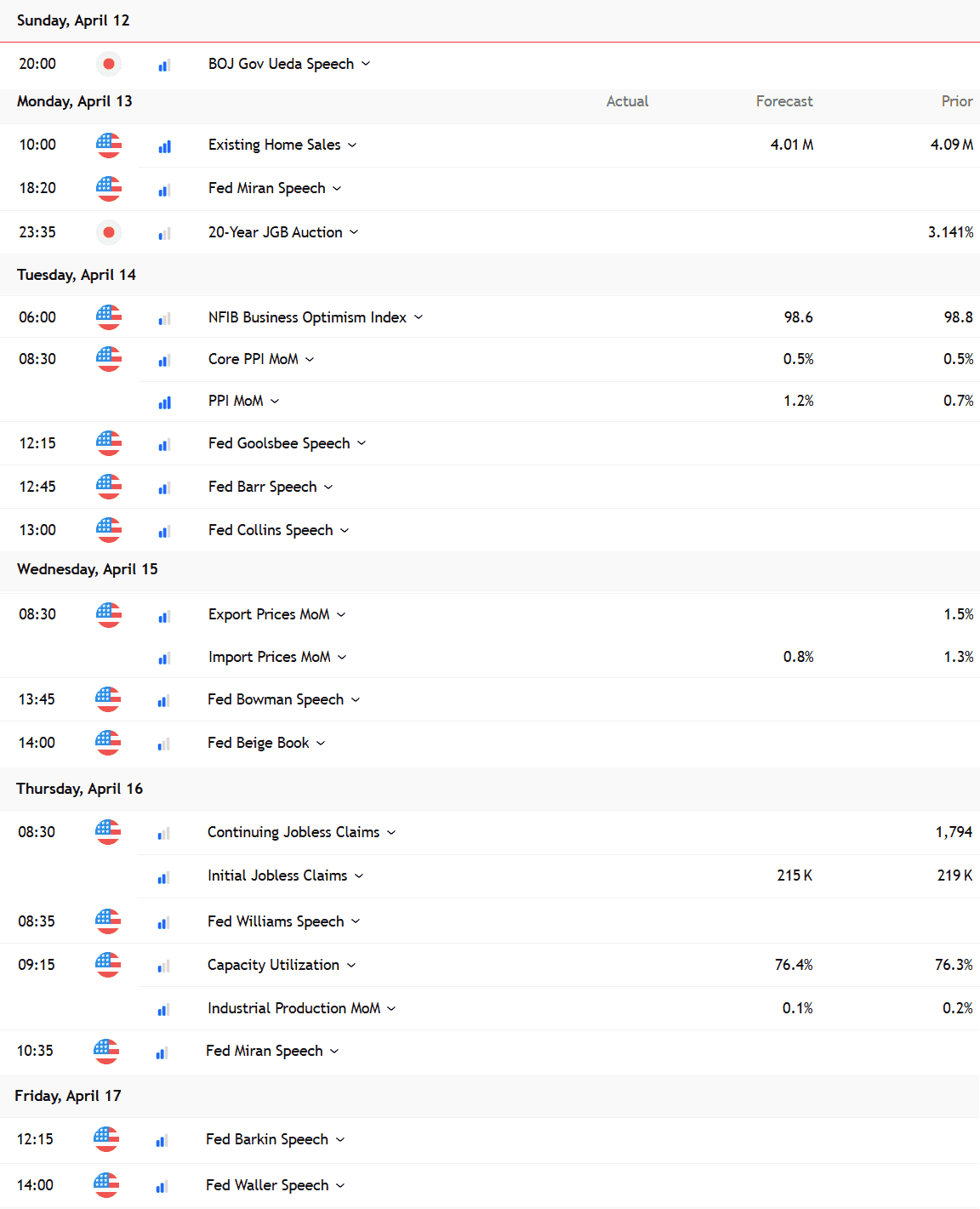Expand the Core PPI MoM details chevron

[x=310, y=360]
